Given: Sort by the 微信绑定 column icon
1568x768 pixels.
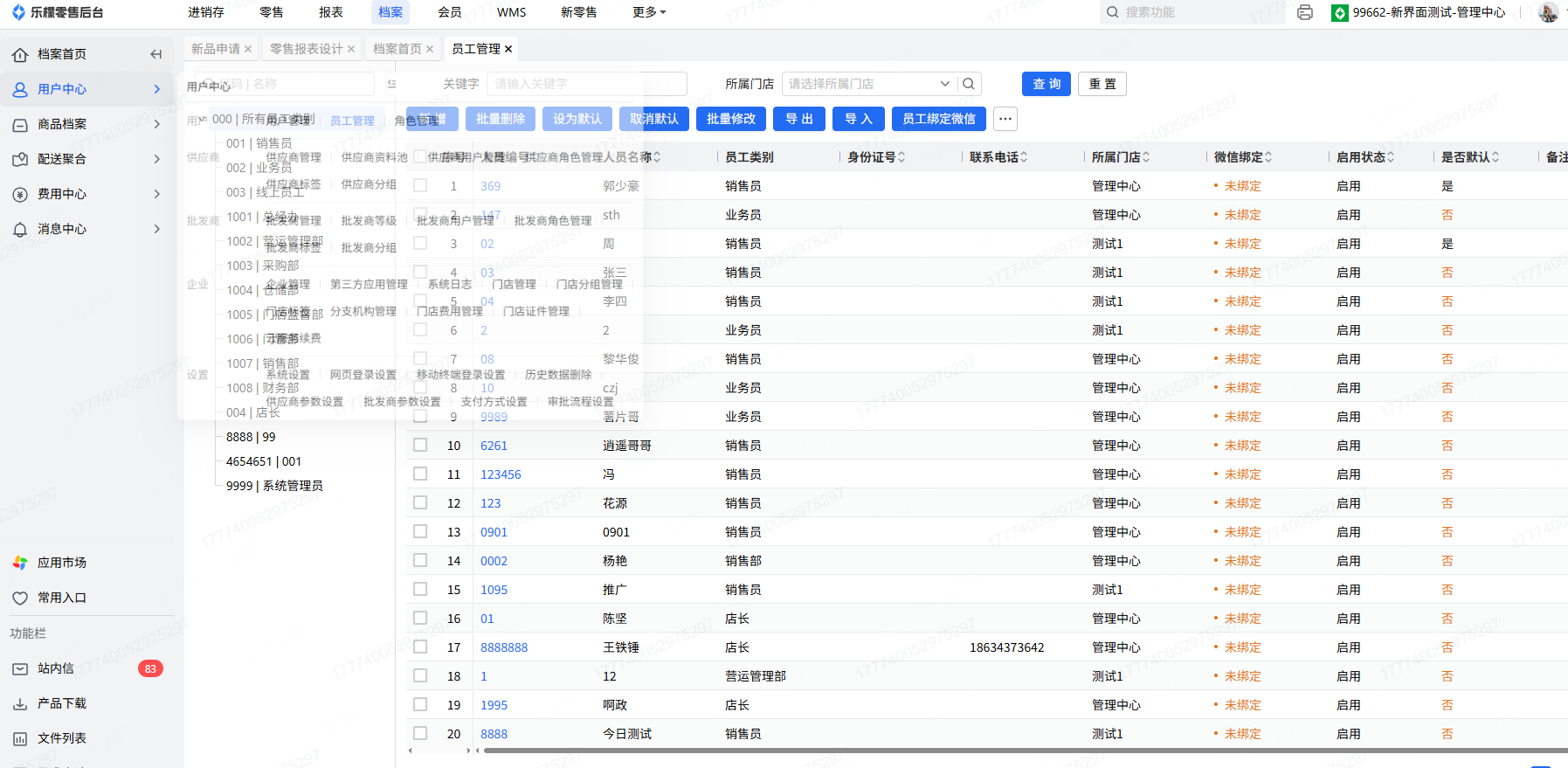Looking at the screenshot, I should [x=1268, y=157].
